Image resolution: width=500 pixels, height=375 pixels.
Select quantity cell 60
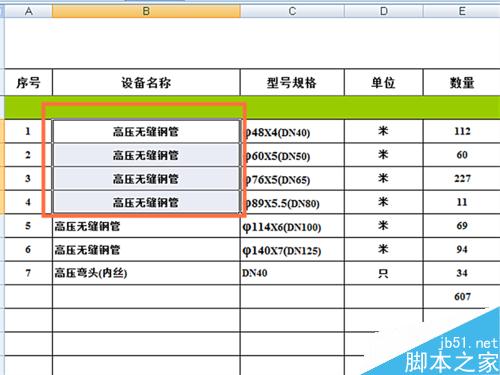pos(462,155)
